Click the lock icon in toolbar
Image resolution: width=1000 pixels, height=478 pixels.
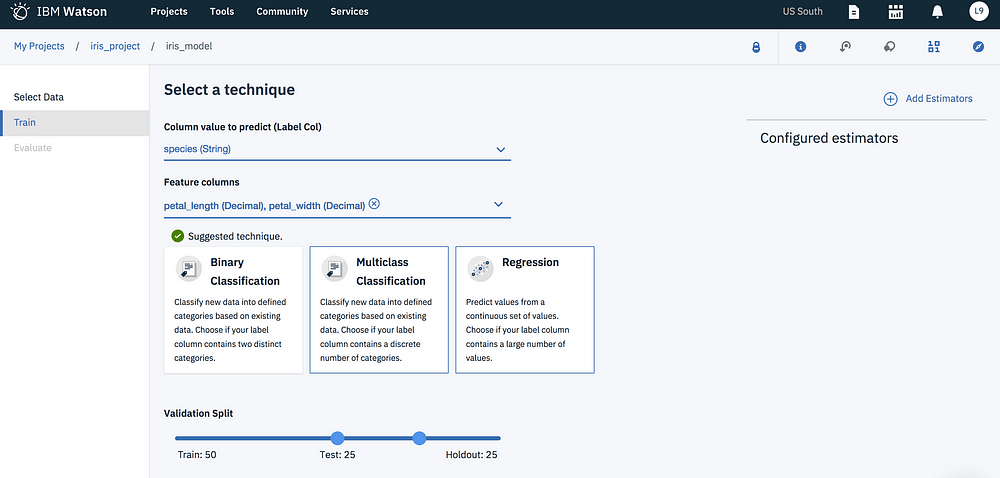pos(756,47)
